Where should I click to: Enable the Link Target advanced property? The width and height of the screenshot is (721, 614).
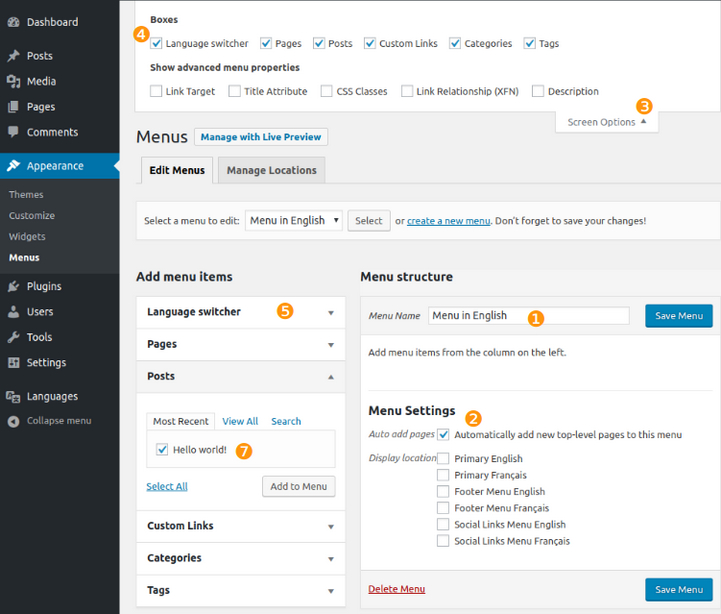(x=156, y=91)
